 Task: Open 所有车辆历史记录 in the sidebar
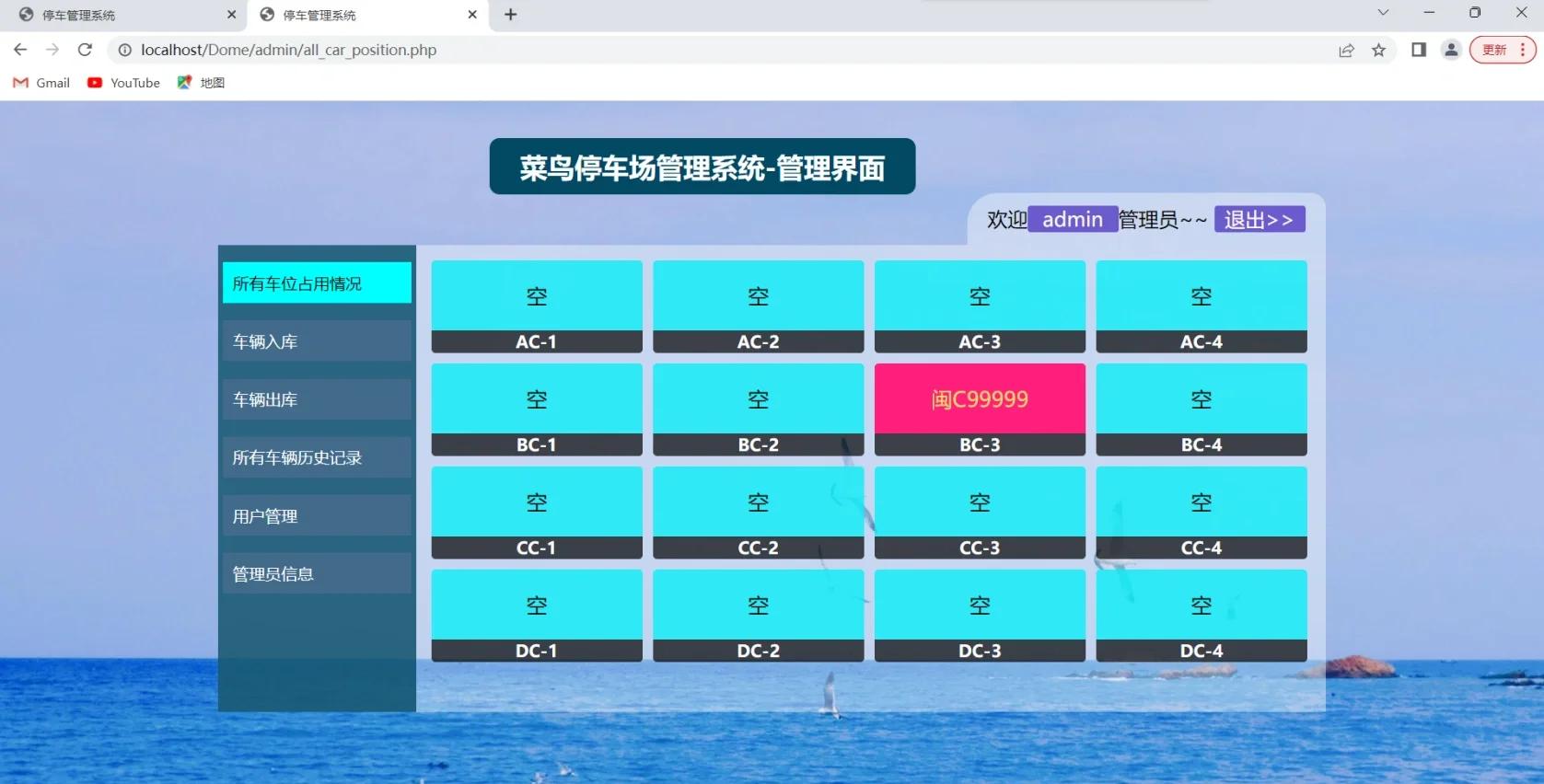(317, 457)
